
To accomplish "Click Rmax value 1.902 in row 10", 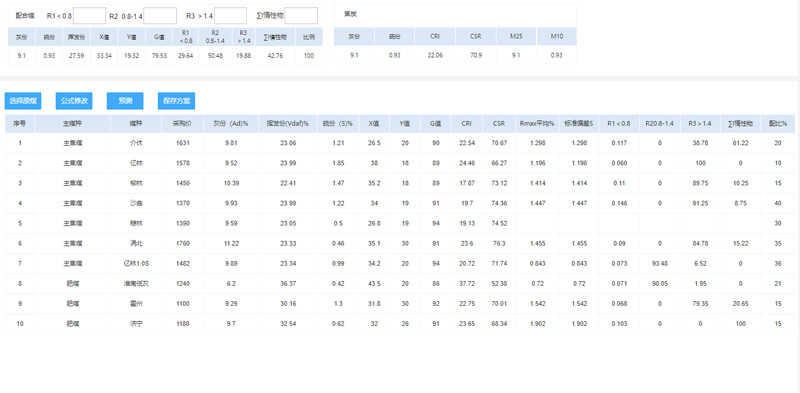I will (x=537, y=324).
